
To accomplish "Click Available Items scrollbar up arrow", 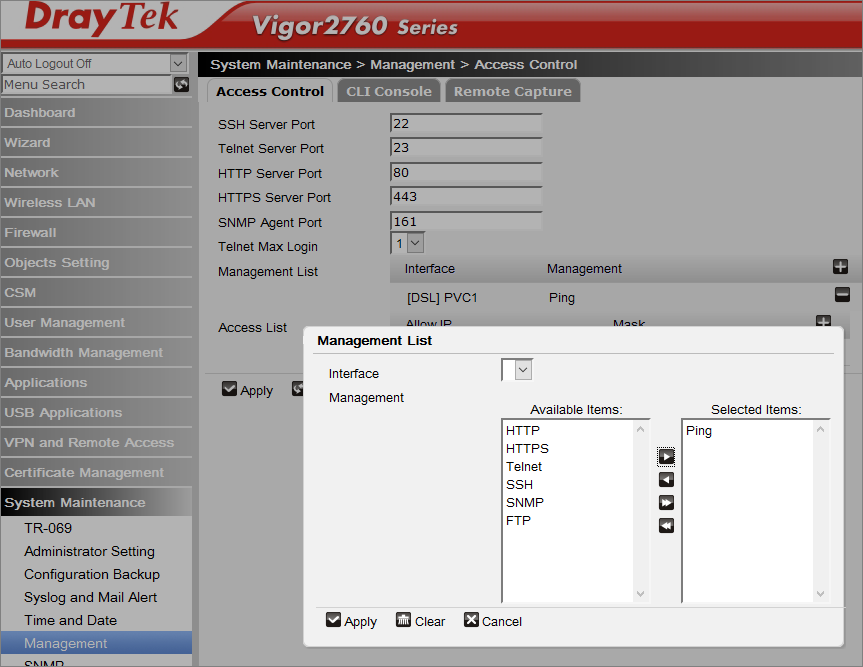I will click(x=640, y=429).
